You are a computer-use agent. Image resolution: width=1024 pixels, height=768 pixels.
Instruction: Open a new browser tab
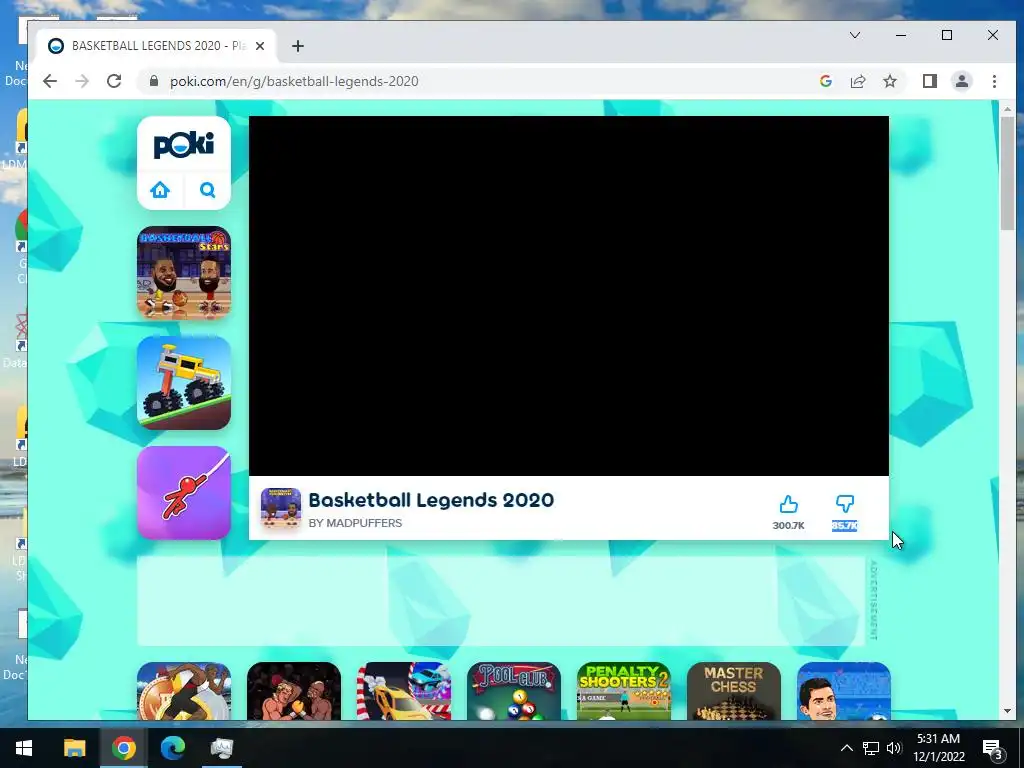298,46
